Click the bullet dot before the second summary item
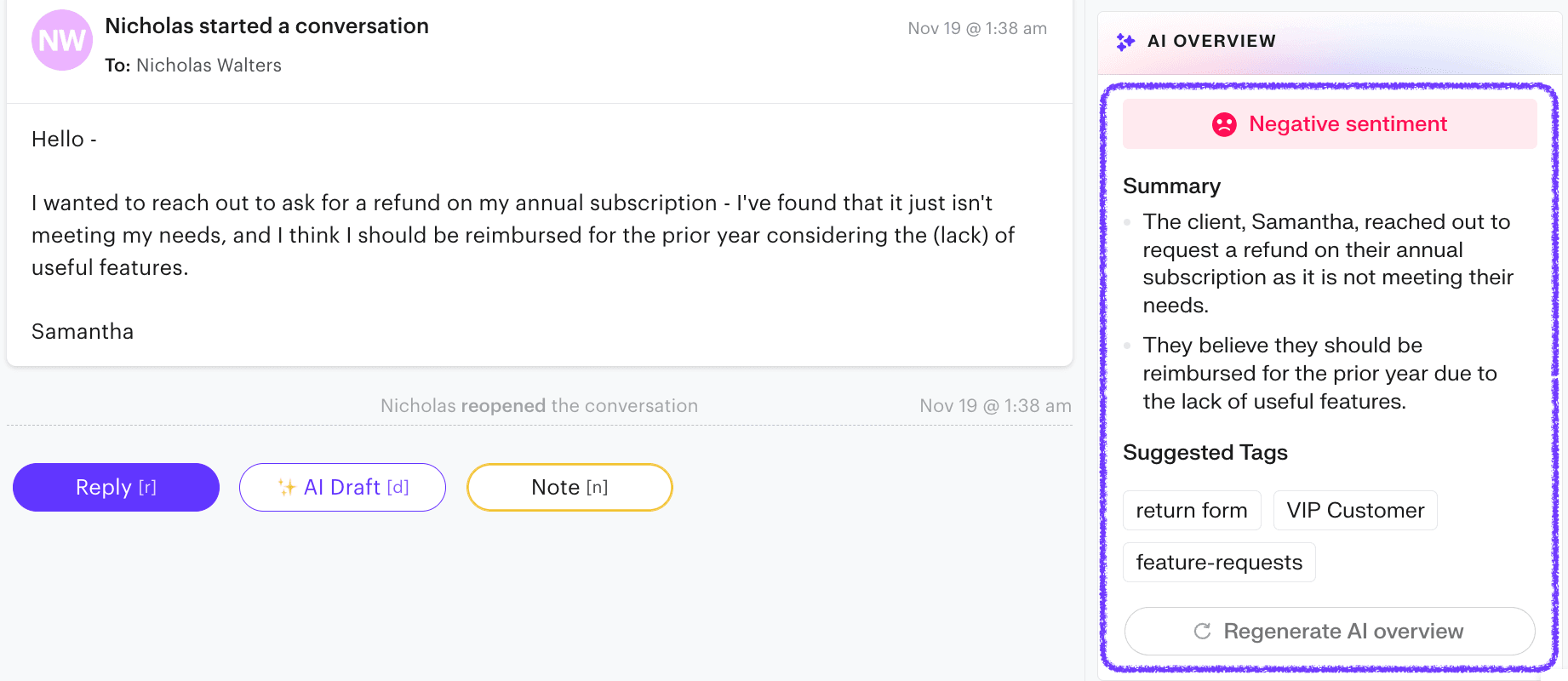This screenshot has width=1568, height=681. pos(1129,346)
